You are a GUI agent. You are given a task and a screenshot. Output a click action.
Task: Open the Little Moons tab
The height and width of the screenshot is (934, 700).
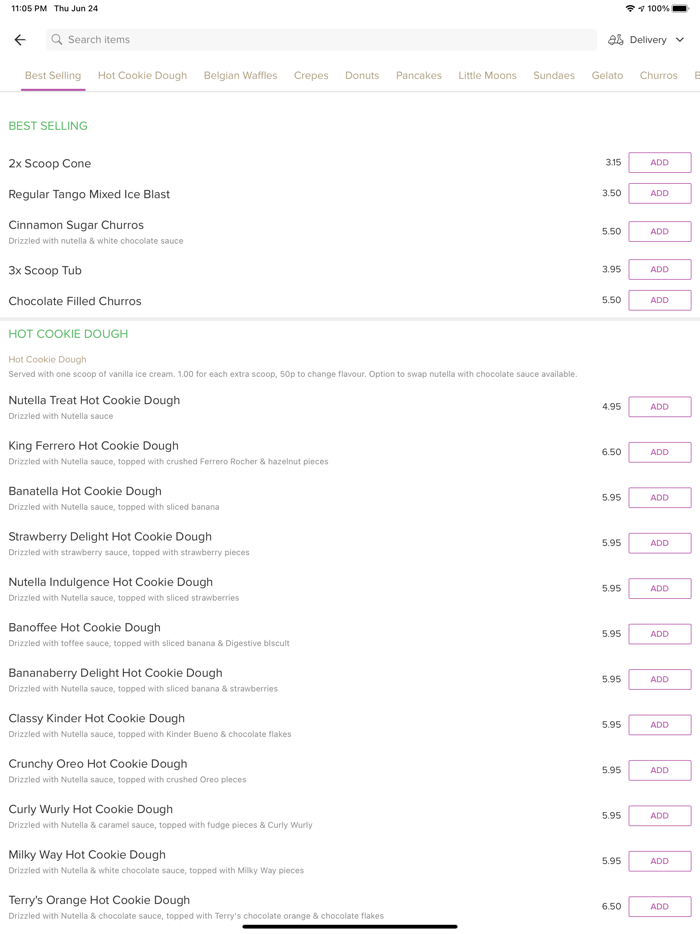tap(487, 76)
